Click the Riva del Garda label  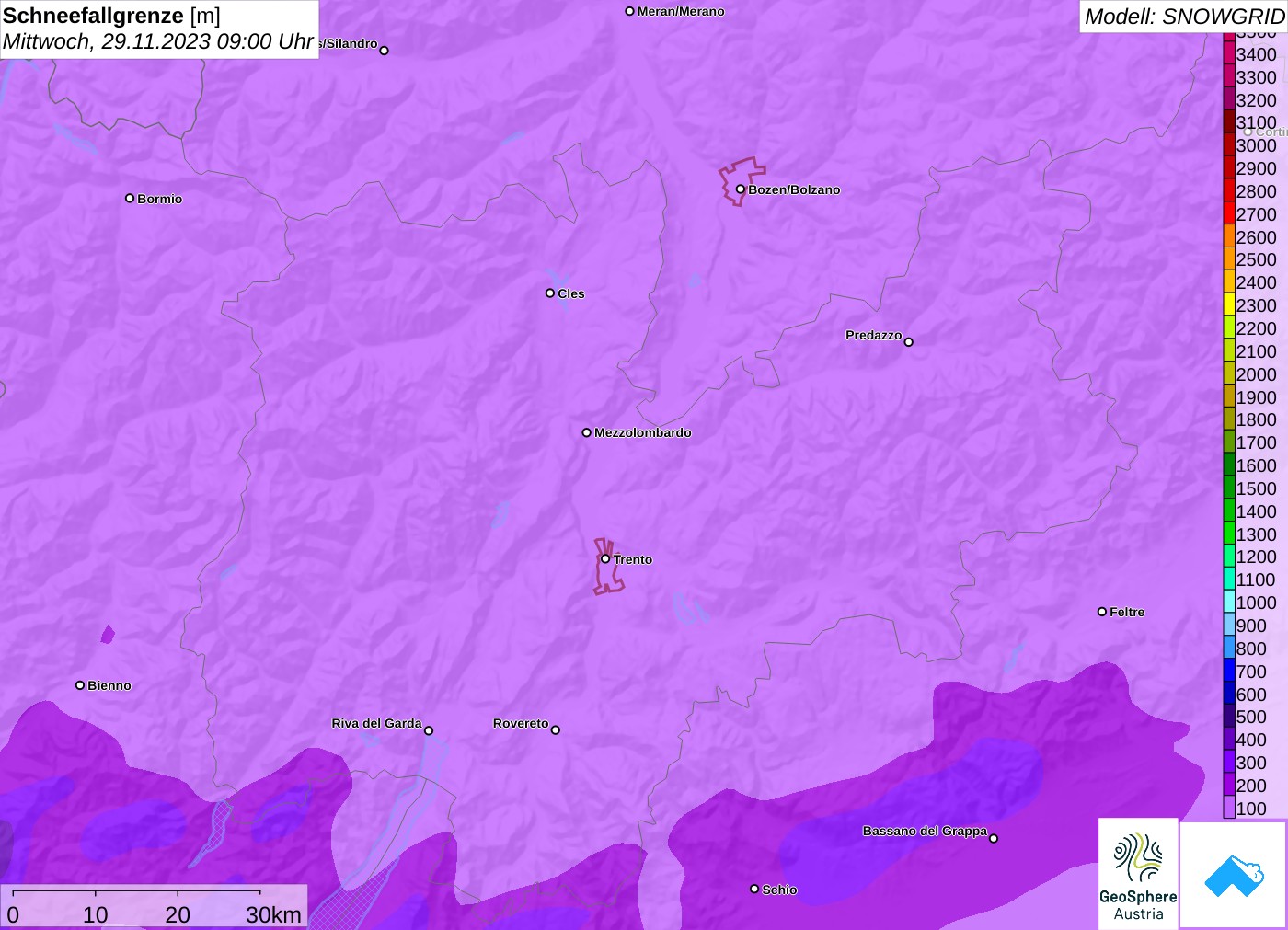click(376, 723)
